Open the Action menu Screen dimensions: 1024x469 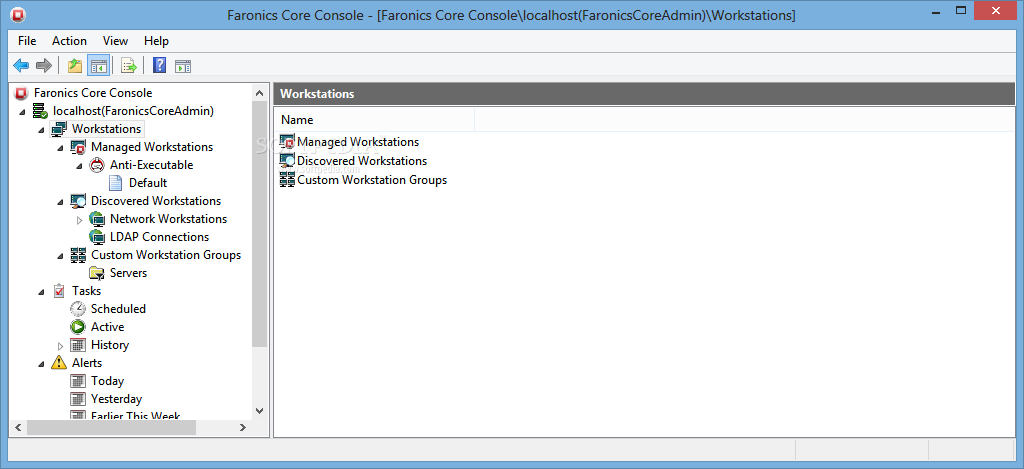69,40
